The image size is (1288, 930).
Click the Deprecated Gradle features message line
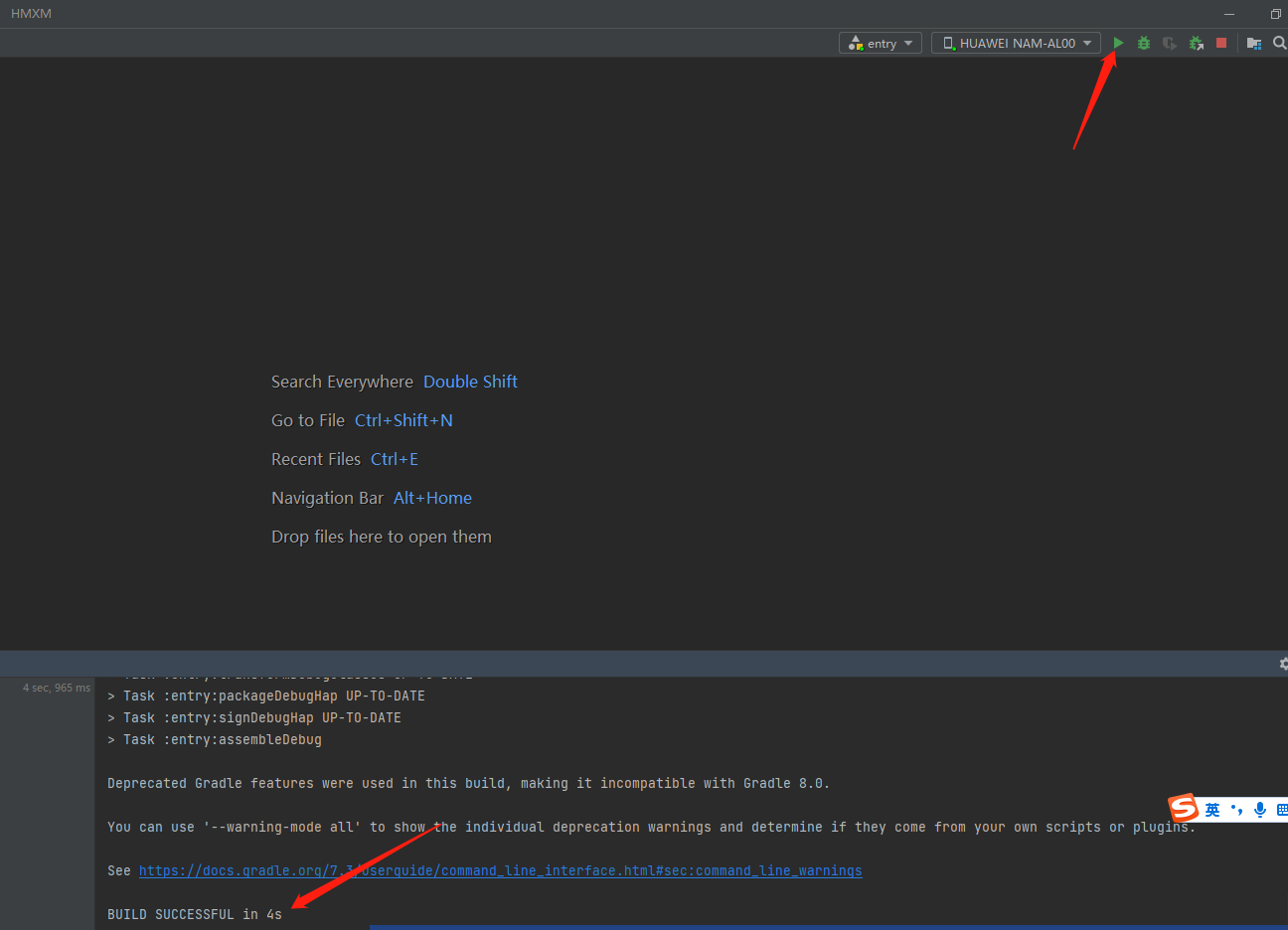tap(468, 783)
